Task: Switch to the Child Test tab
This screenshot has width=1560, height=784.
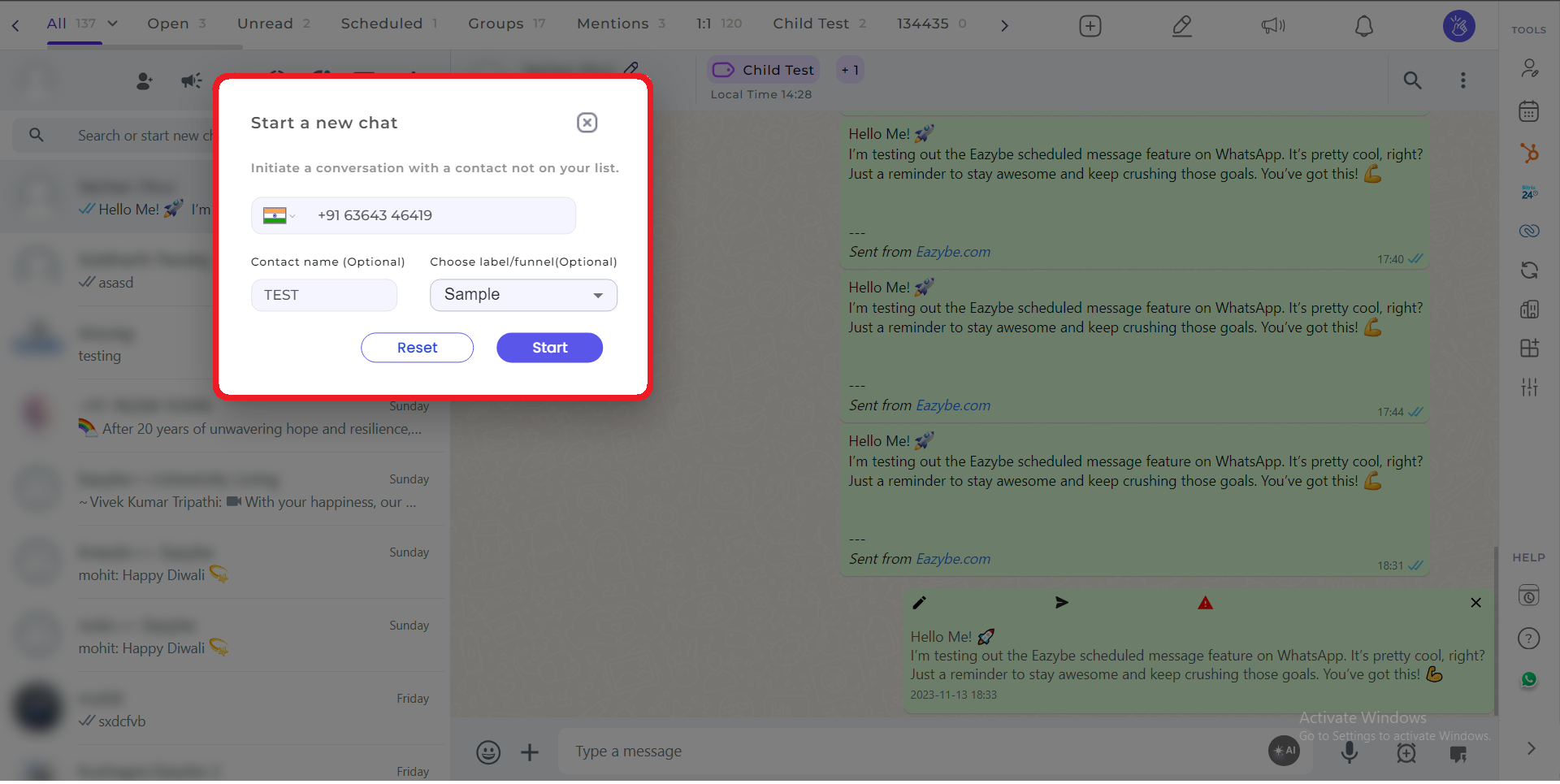Action: 819,24
